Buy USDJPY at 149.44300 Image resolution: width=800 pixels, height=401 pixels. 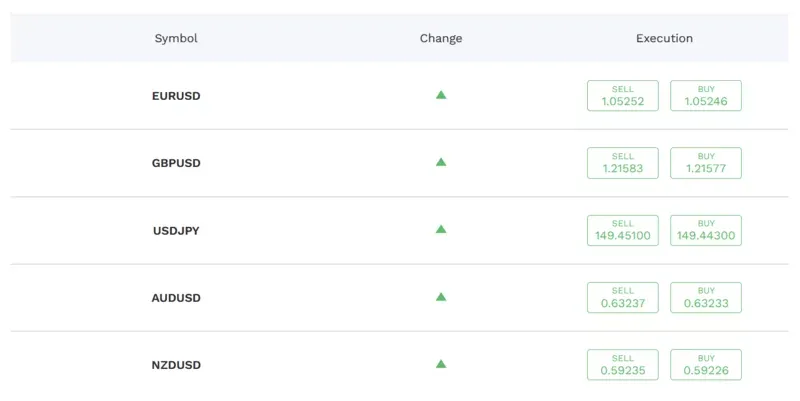[x=706, y=230]
